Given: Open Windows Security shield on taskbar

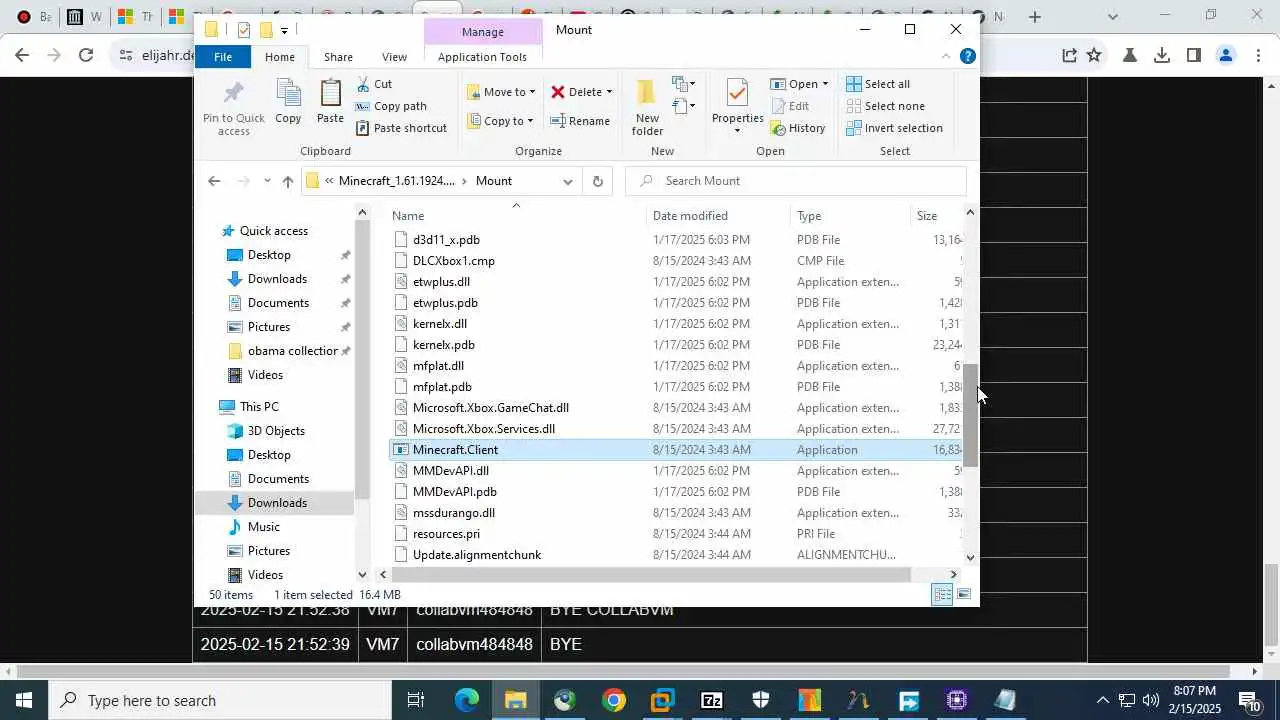Looking at the screenshot, I should point(760,700).
